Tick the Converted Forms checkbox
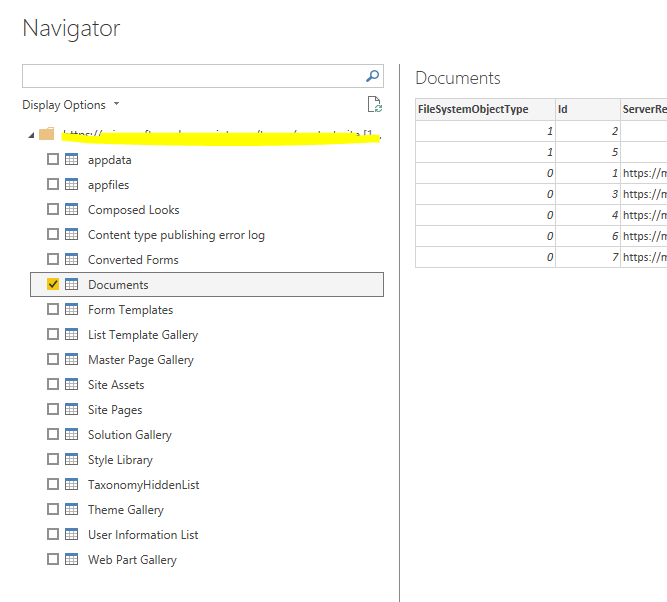The image size is (667, 602). pyautogui.click(x=53, y=259)
